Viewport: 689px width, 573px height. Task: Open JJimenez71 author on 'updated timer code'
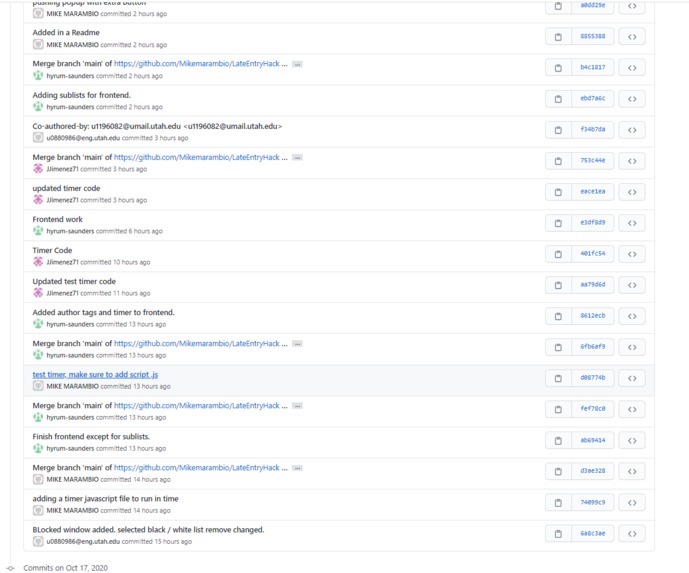coord(62,200)
